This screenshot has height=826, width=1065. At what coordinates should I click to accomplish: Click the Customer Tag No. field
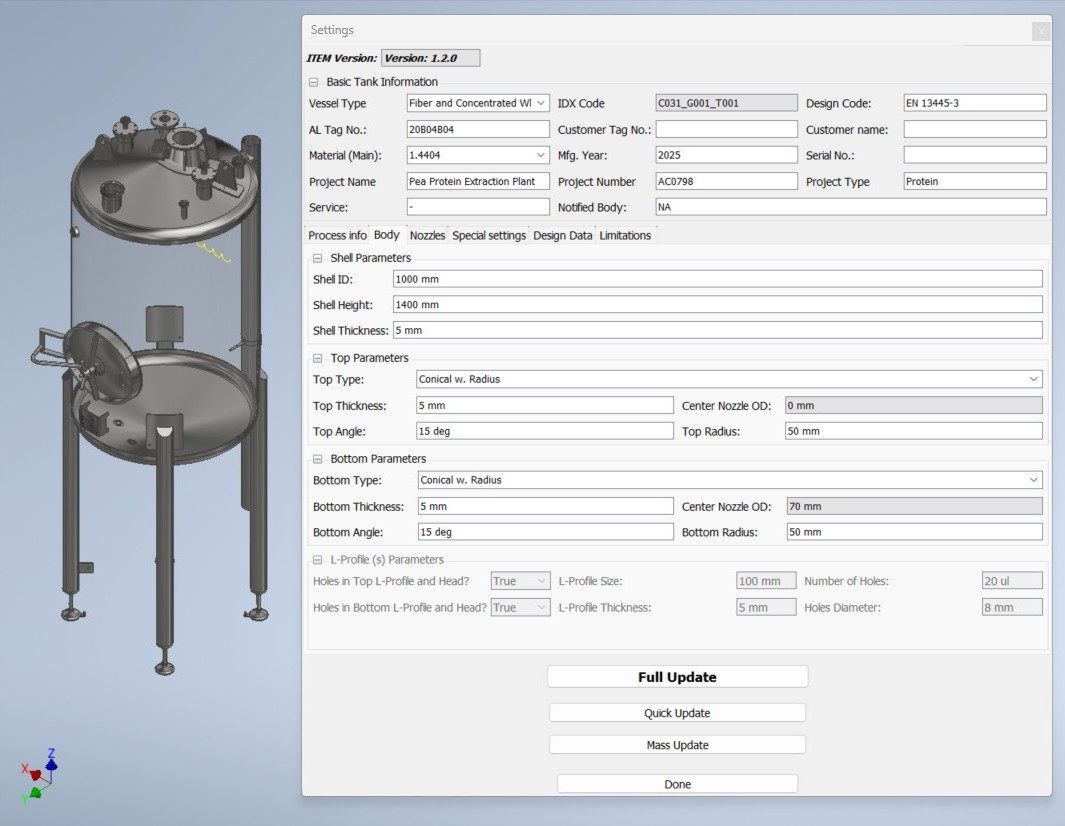point(726,129)
